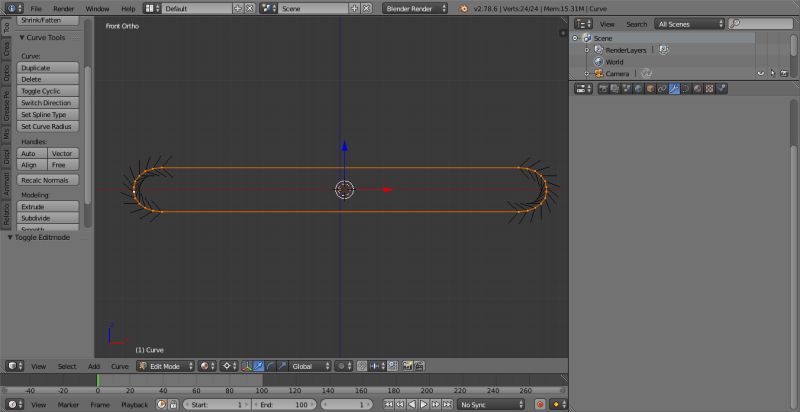
Task: Toggle the scale manipulator
Action: pos(282,366)
